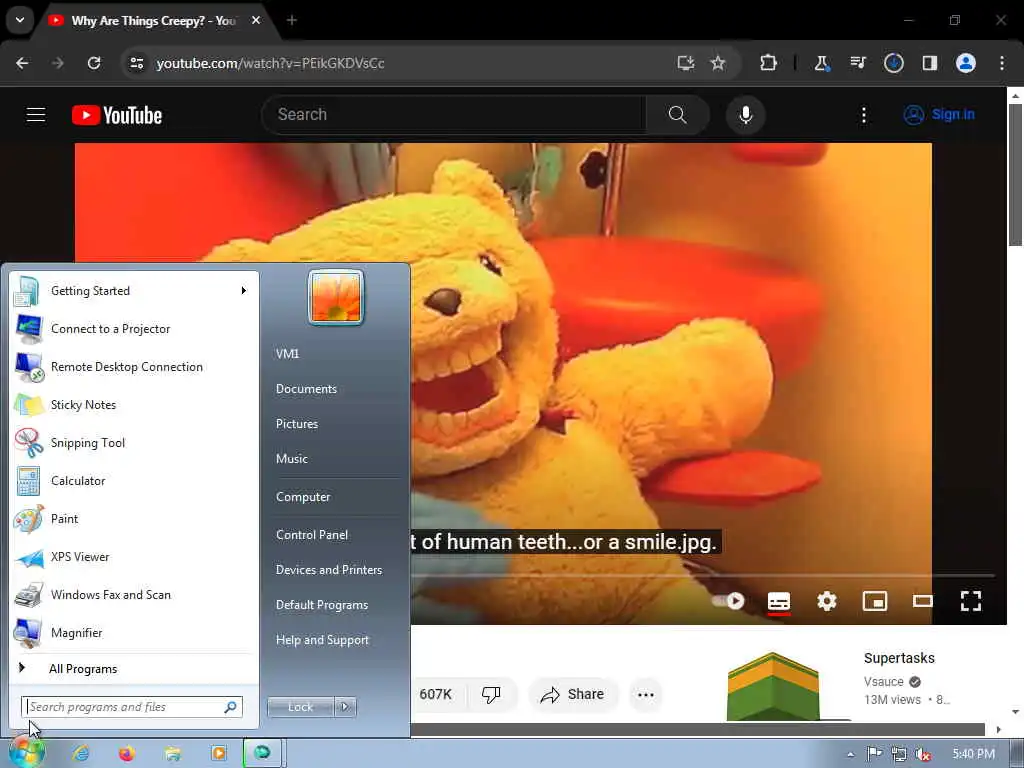This screenshot has height=768, width=1024.
Task: Share the video
Action: point(573,694)
